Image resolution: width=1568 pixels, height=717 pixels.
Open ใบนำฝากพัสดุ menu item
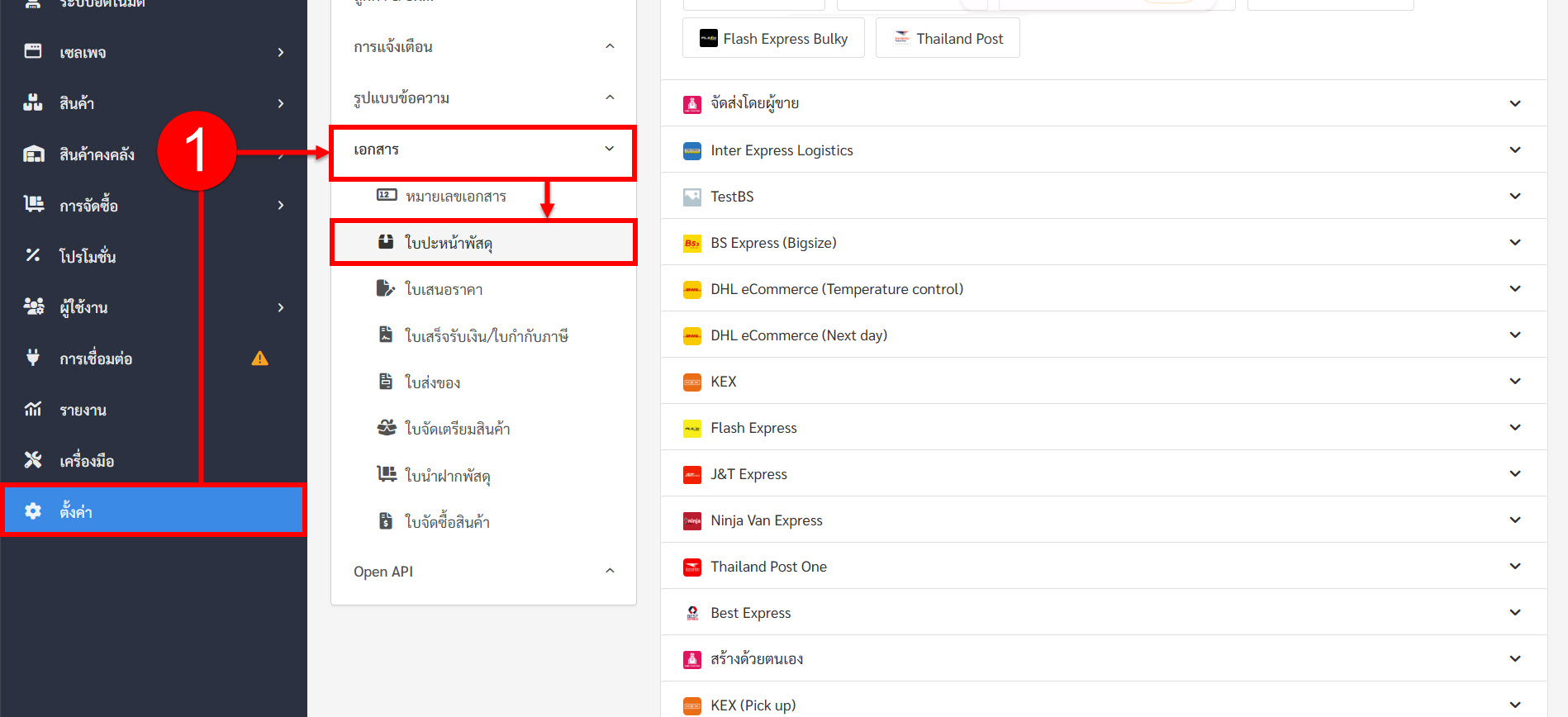pos(483,476)
